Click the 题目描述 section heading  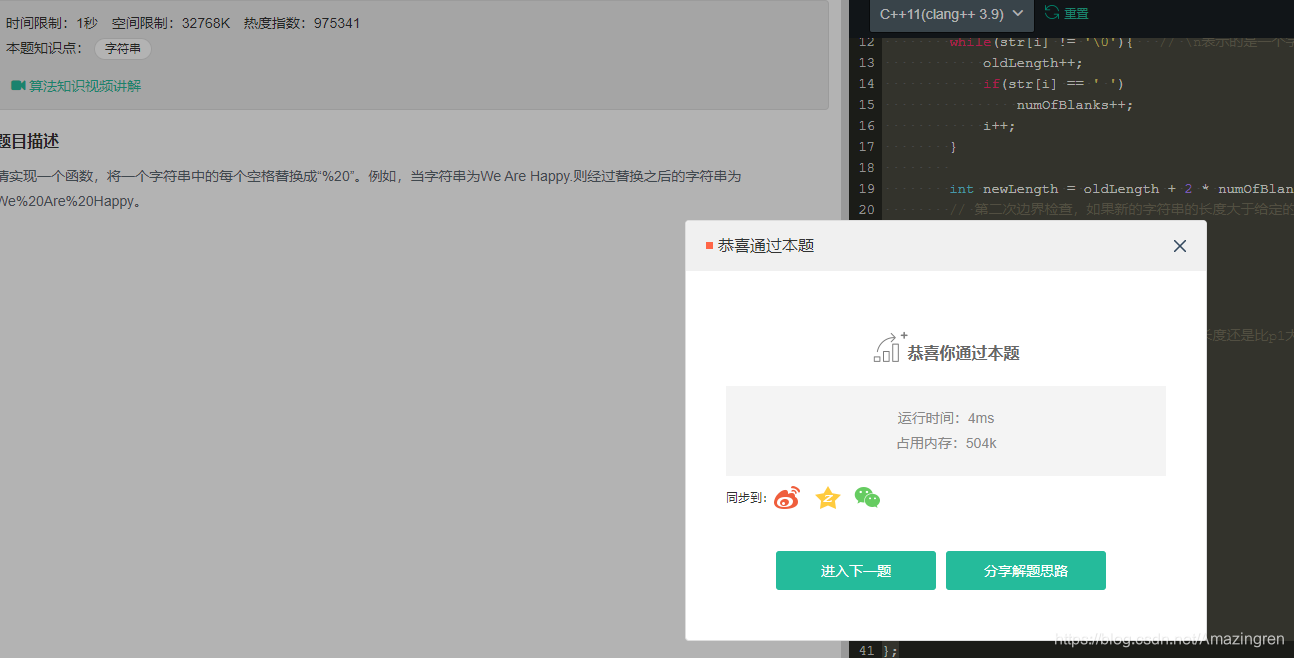click(x=28, y=140)
